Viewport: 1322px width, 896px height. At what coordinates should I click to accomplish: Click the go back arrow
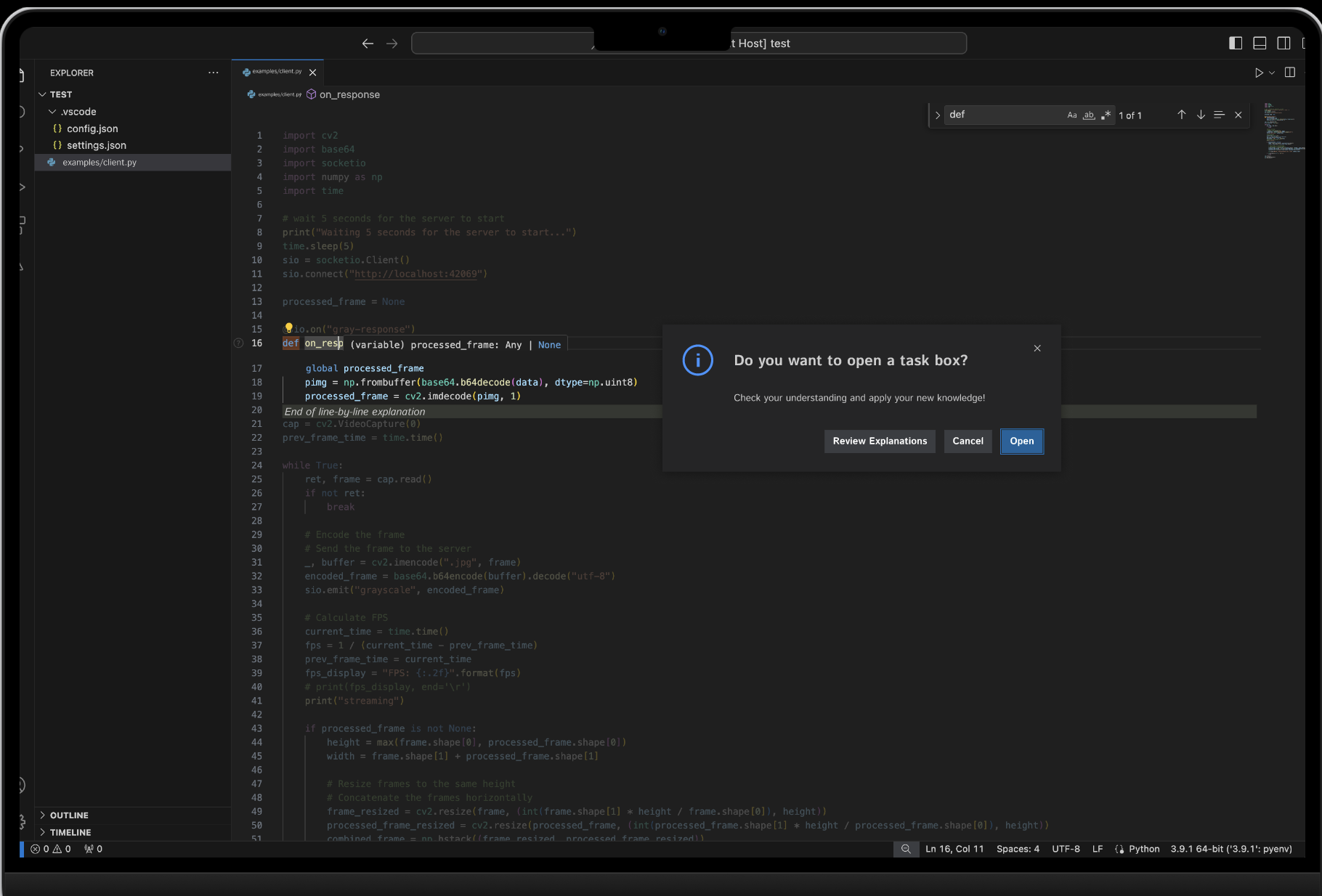point(368,44)
